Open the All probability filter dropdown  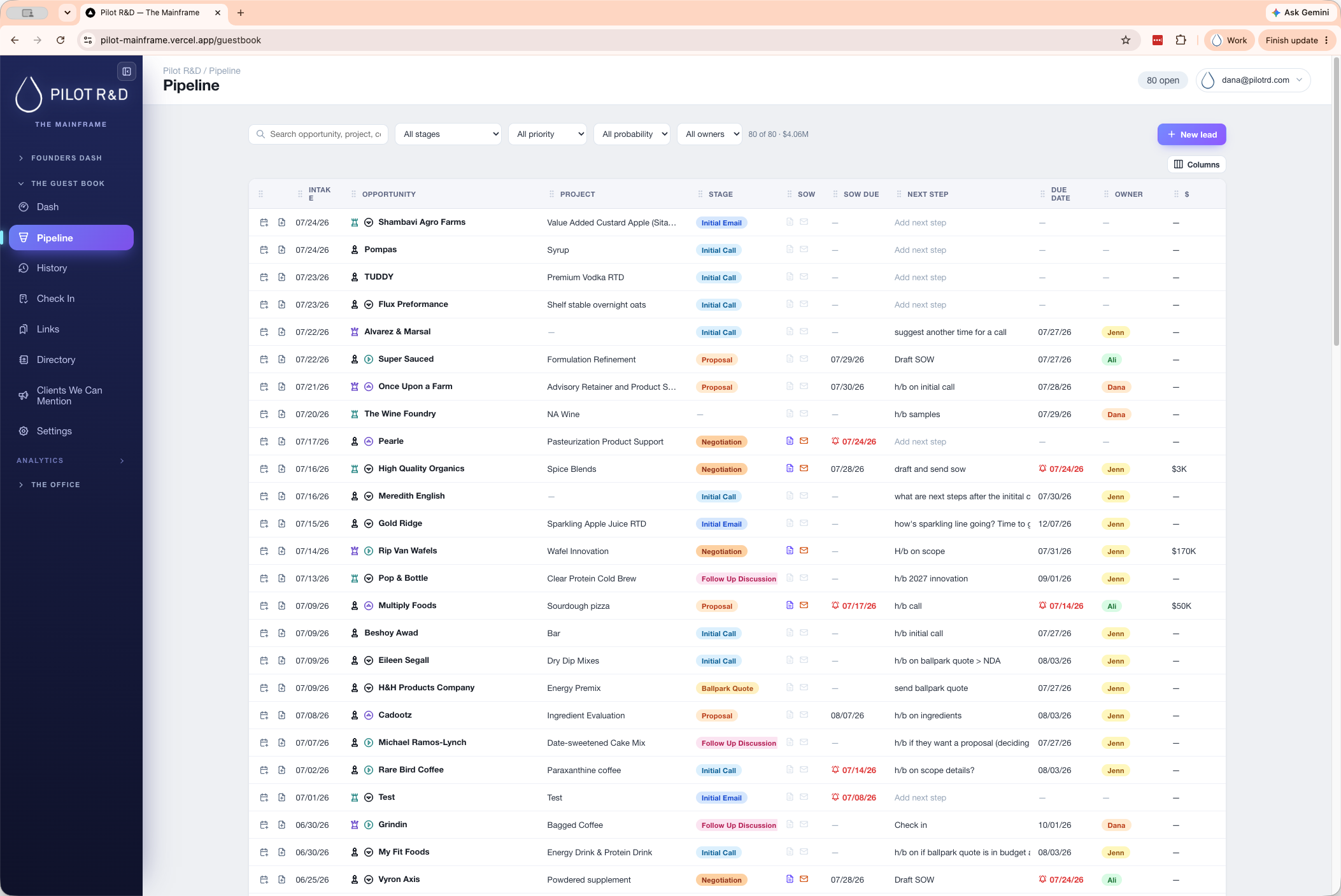click(632, 134)
